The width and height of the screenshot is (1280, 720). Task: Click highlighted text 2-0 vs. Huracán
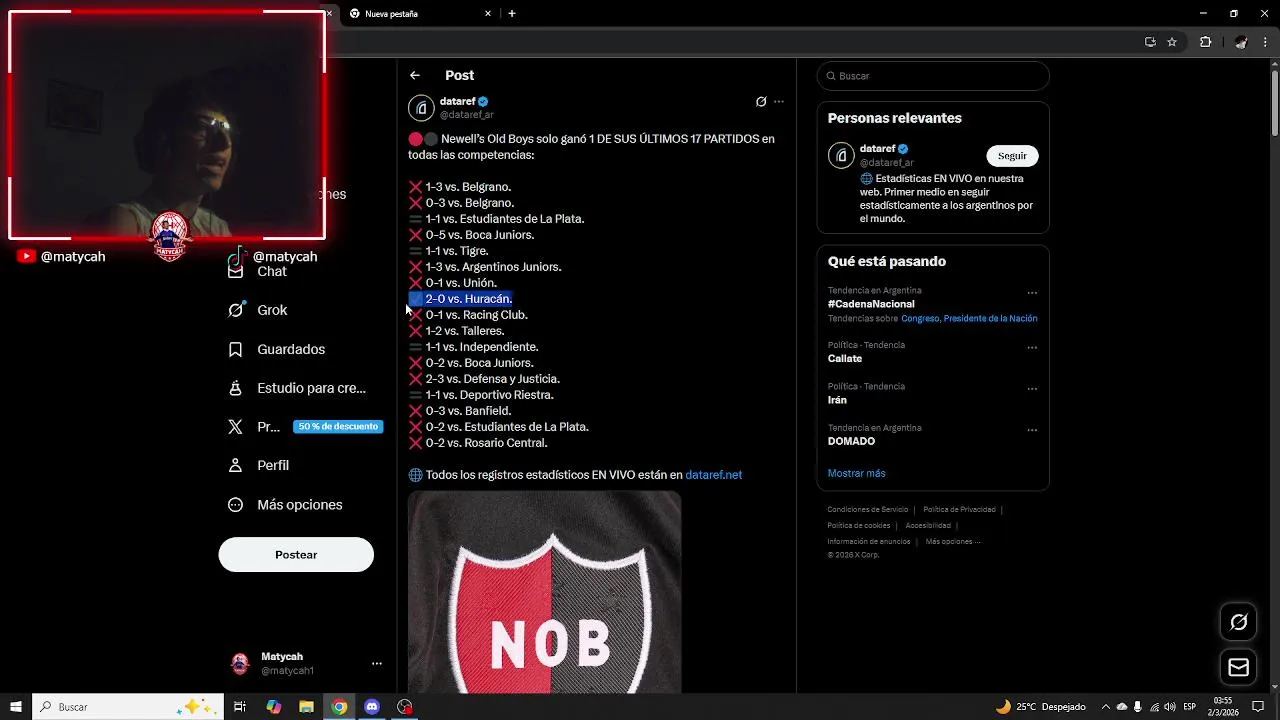pyautogui.click(x=468, y=299)
